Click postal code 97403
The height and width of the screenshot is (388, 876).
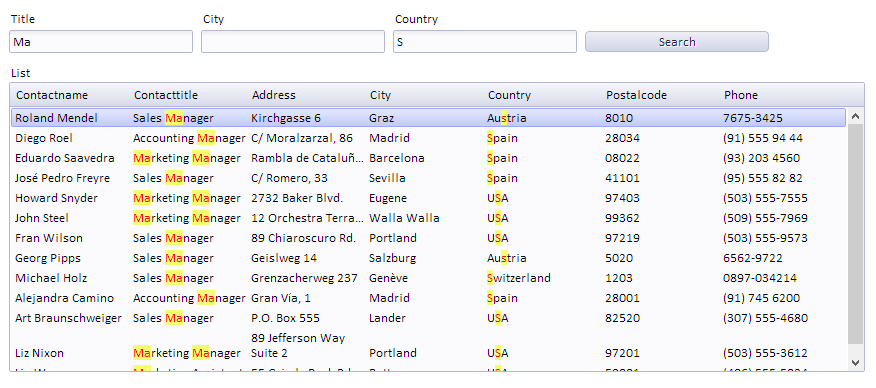coord(622,198)
